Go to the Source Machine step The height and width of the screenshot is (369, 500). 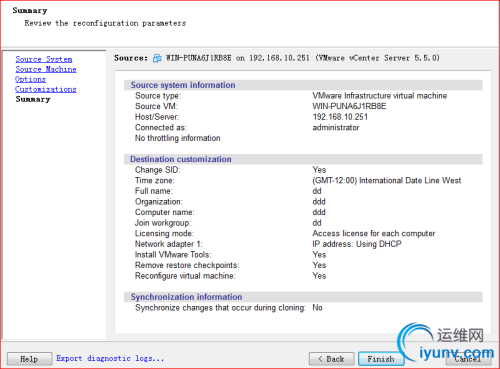46,69
